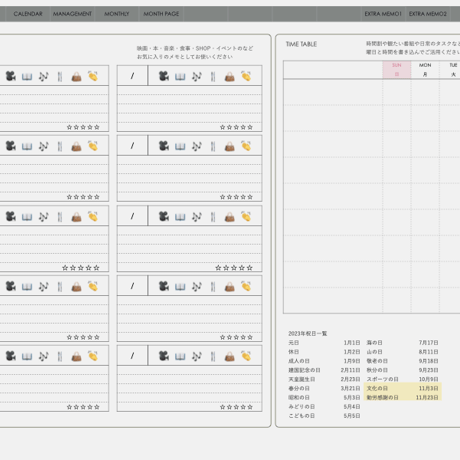This screenshot has width=460, height=460.
Task: Switch to the MANAGEMENT tab
Action: [72, 14]
